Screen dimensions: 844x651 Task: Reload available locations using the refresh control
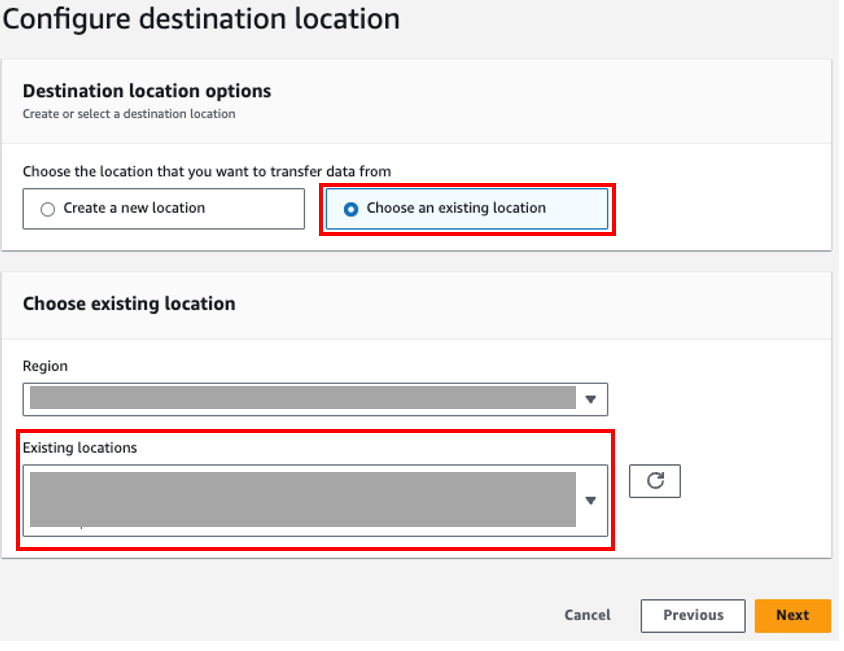(x=655, y=481)
